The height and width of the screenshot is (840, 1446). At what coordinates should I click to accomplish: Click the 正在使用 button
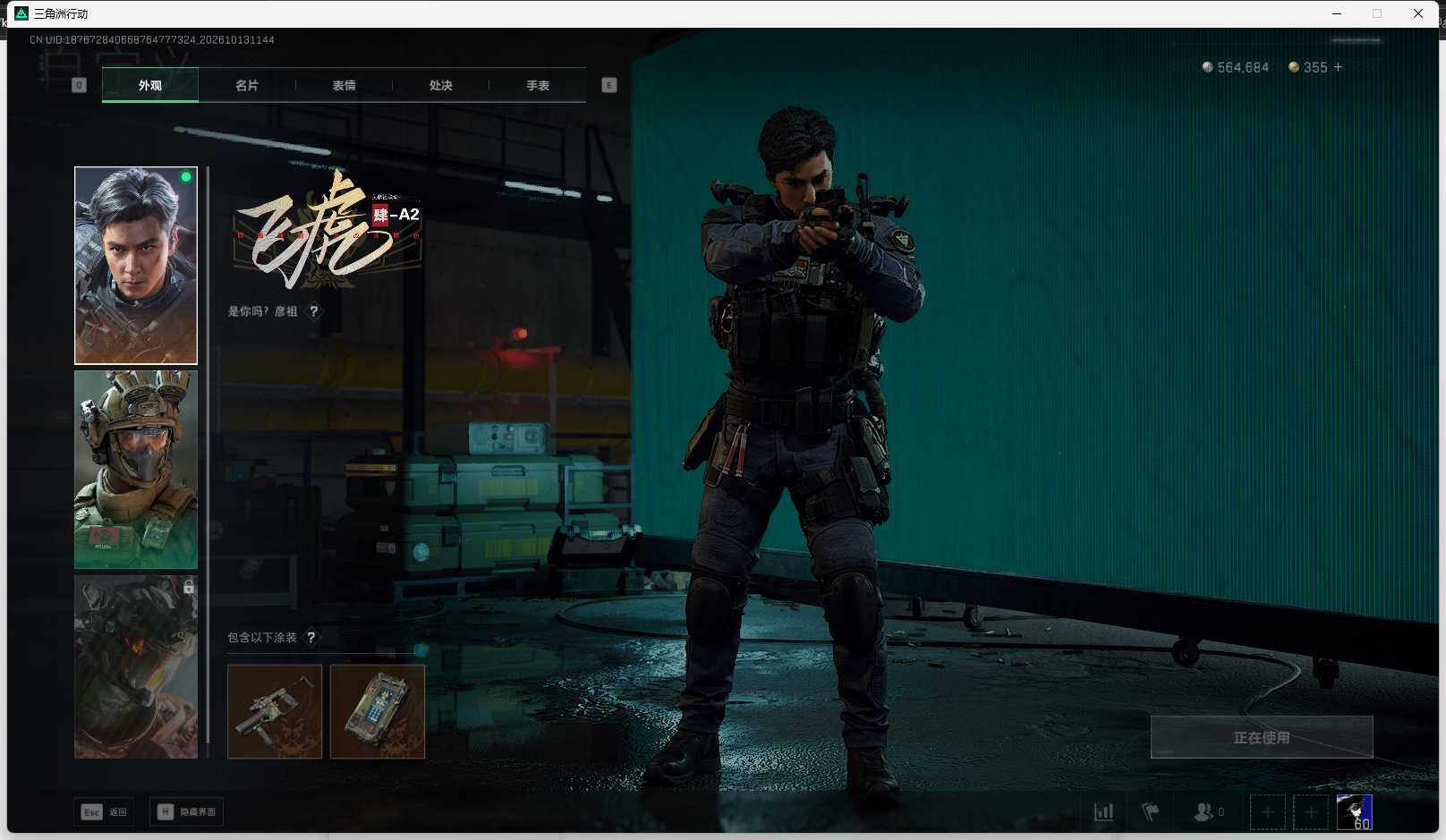coord(1262,737)
